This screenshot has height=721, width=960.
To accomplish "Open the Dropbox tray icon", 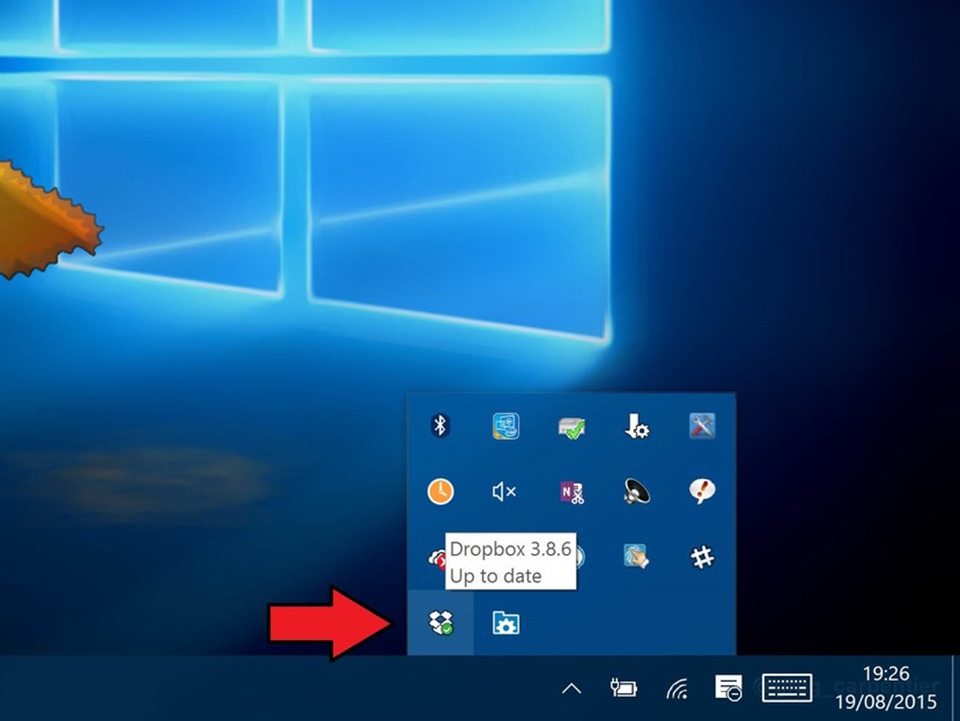I will pos(440,624).
